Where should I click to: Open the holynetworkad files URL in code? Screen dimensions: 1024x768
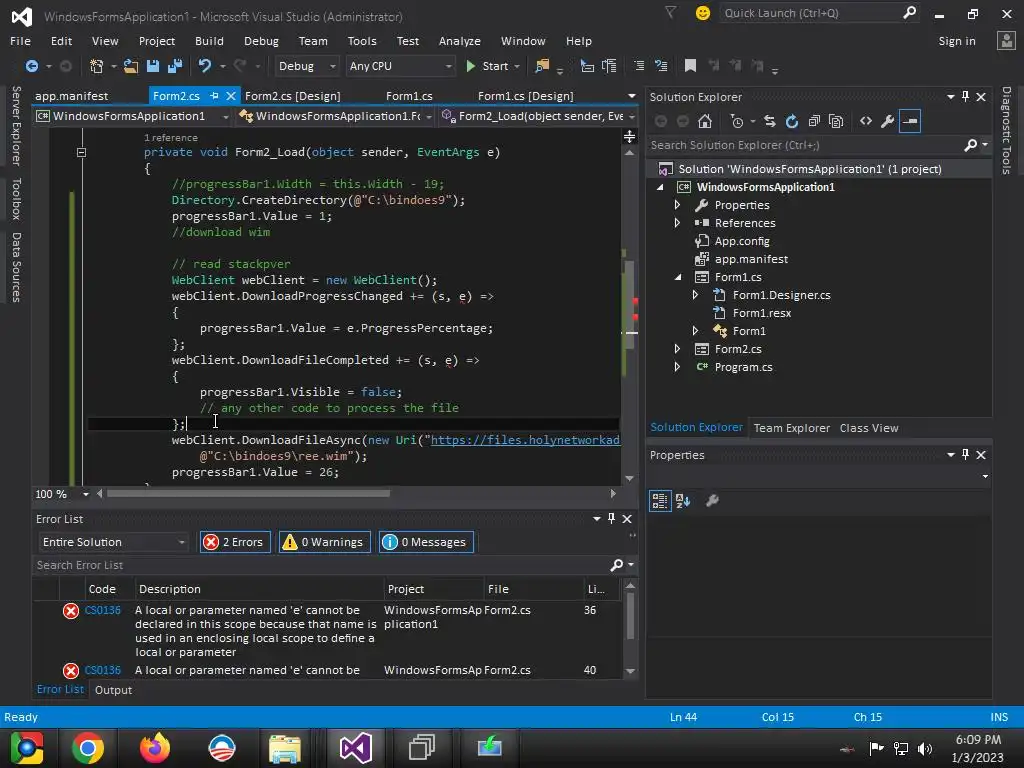point(525,440)
